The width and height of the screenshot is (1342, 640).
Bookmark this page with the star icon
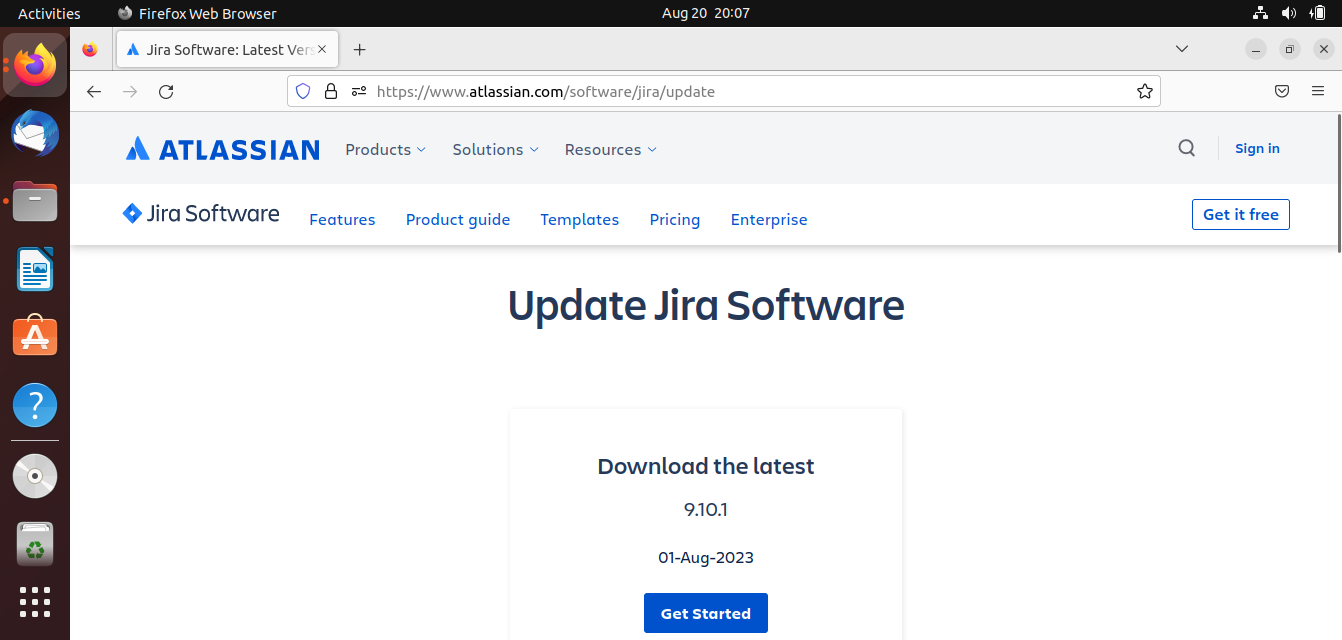click(1144, 91)
